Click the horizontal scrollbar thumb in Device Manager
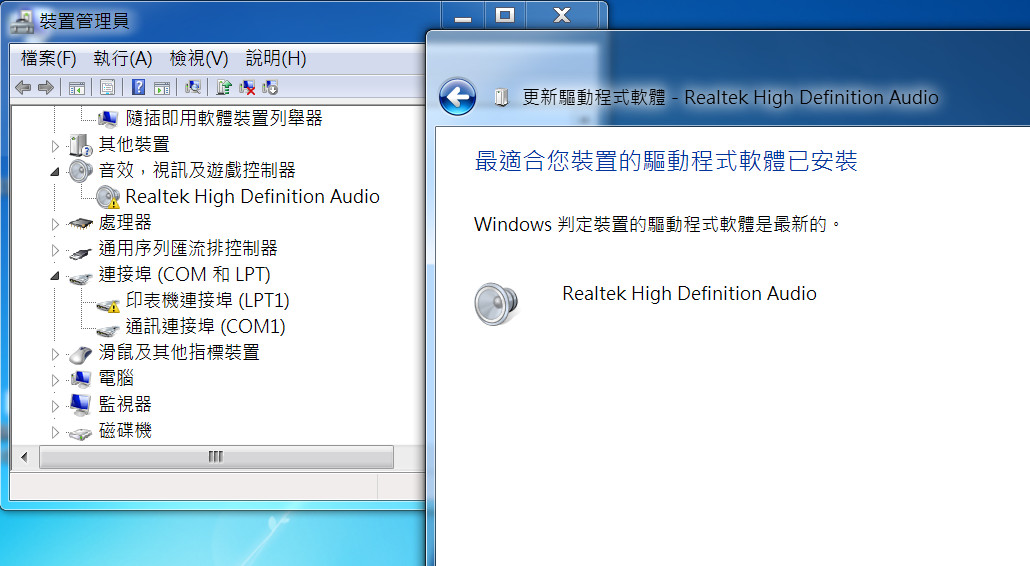 [x=216, y=457]
